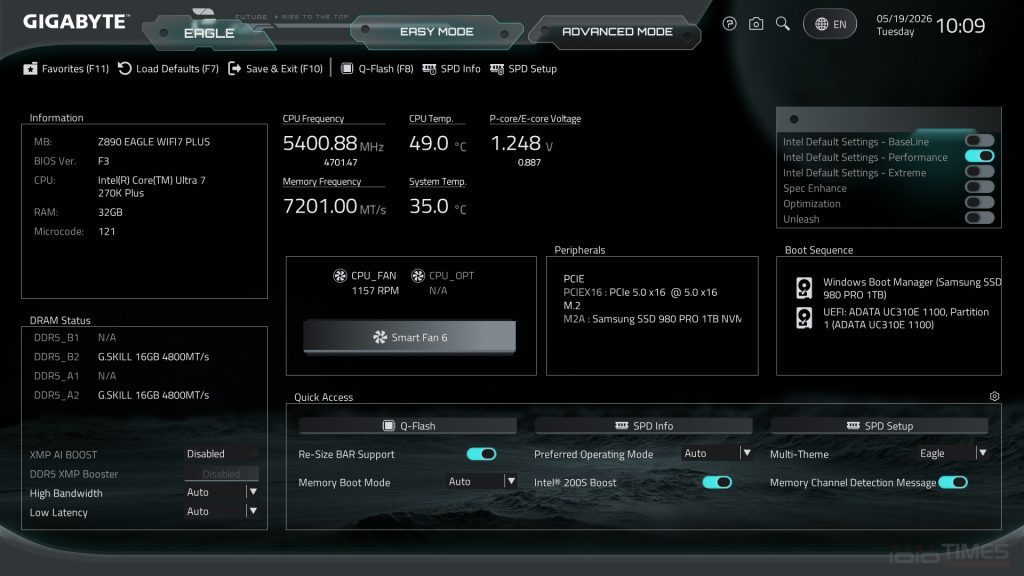Screen dimensions: 1024x576
Task: Open the XMP AI BOOST setting value
Action: point(221,453)
